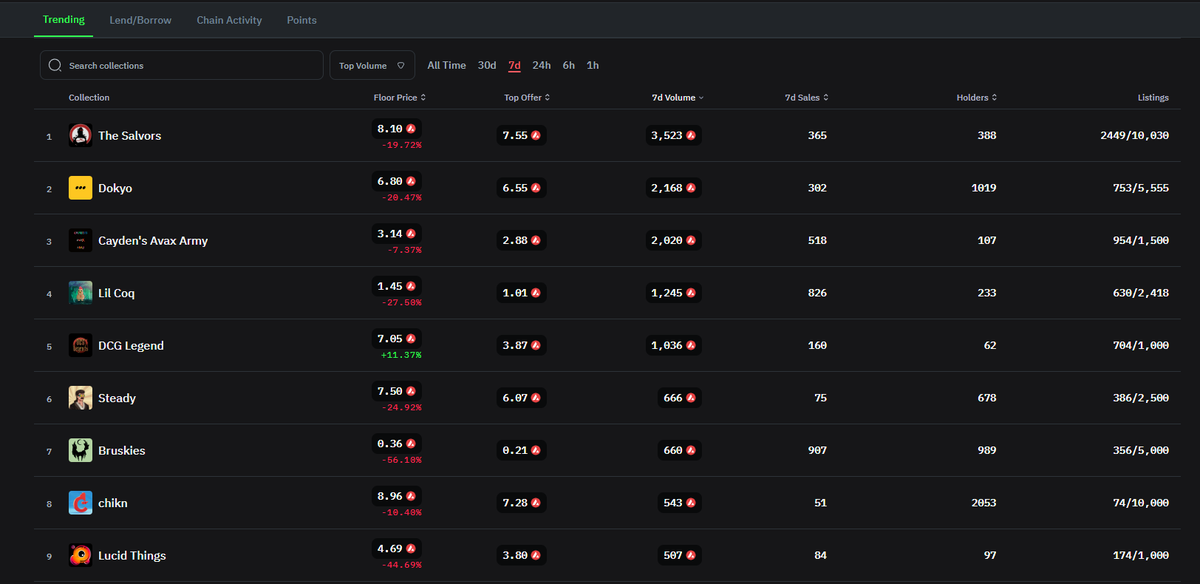Sort by Top Offer column

pyautogui.click(x=527, y=97)
